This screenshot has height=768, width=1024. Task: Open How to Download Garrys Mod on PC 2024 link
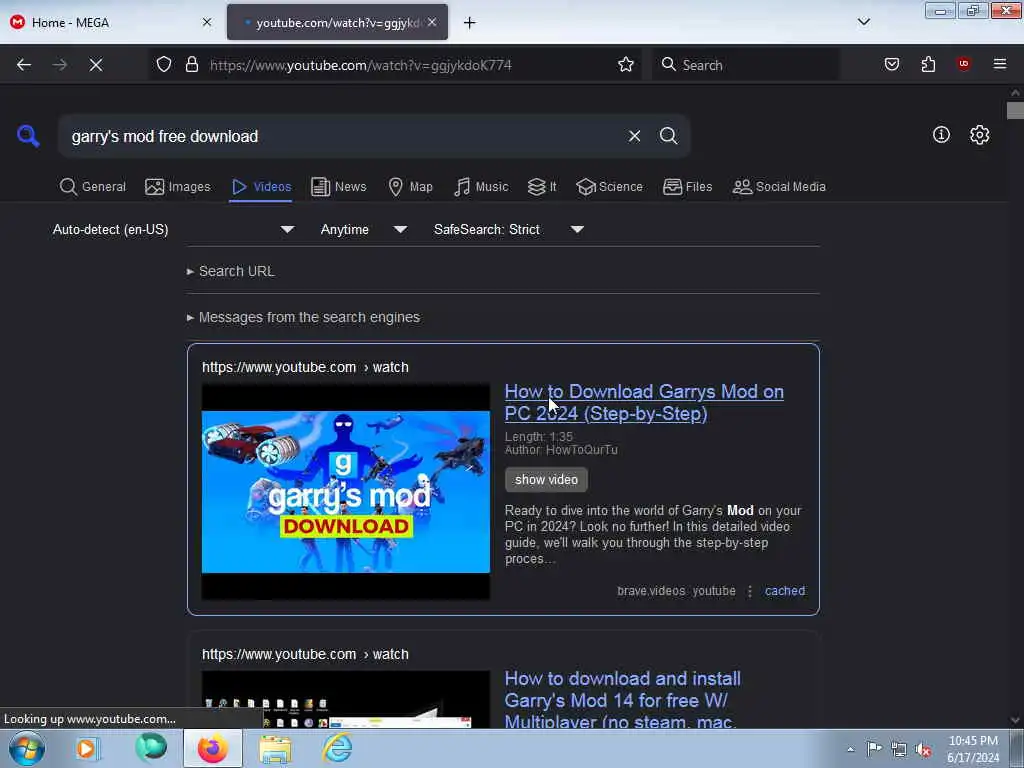click(644, 402)
